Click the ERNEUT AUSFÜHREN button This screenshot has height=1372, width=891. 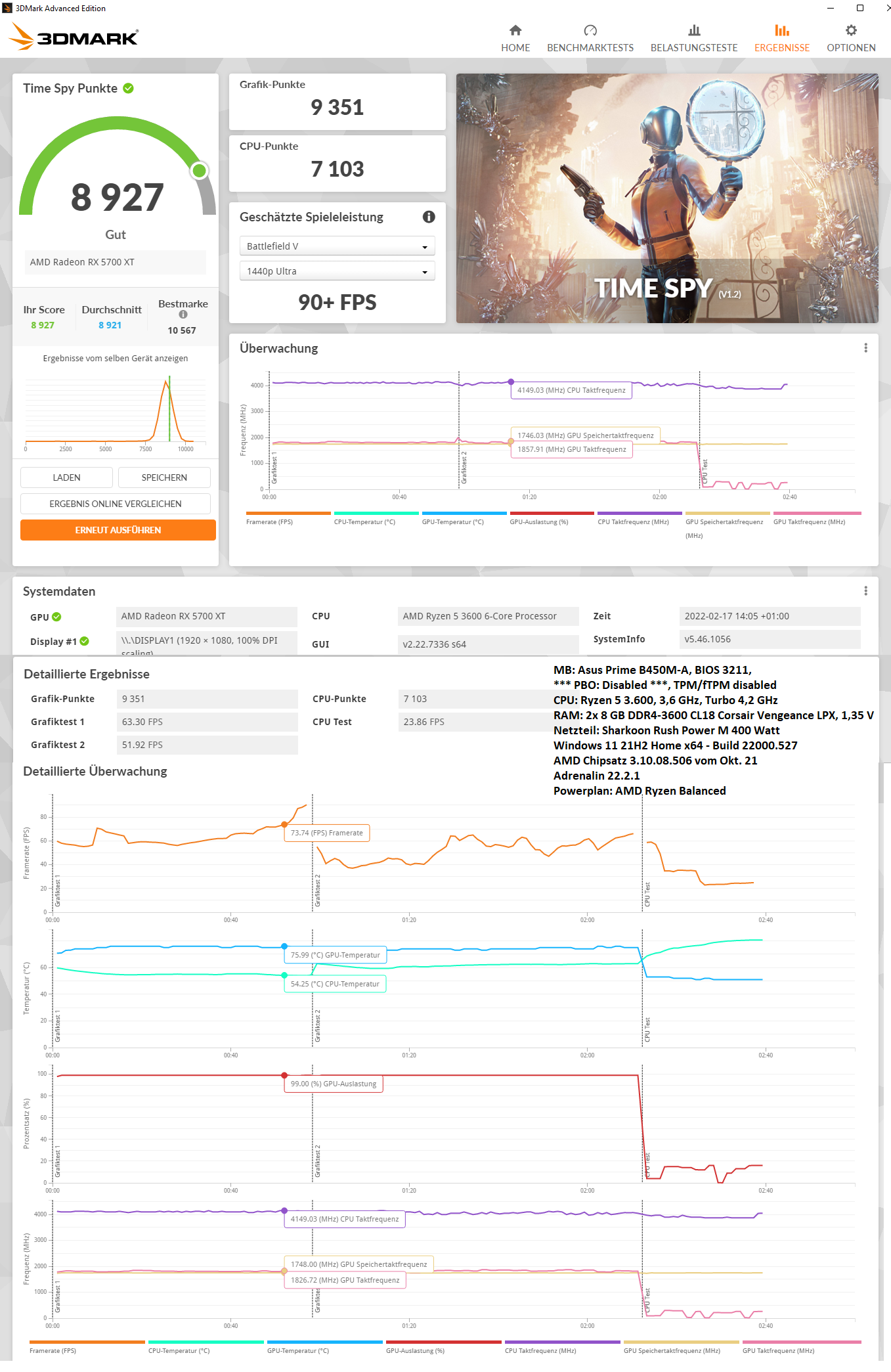[118, 530]
